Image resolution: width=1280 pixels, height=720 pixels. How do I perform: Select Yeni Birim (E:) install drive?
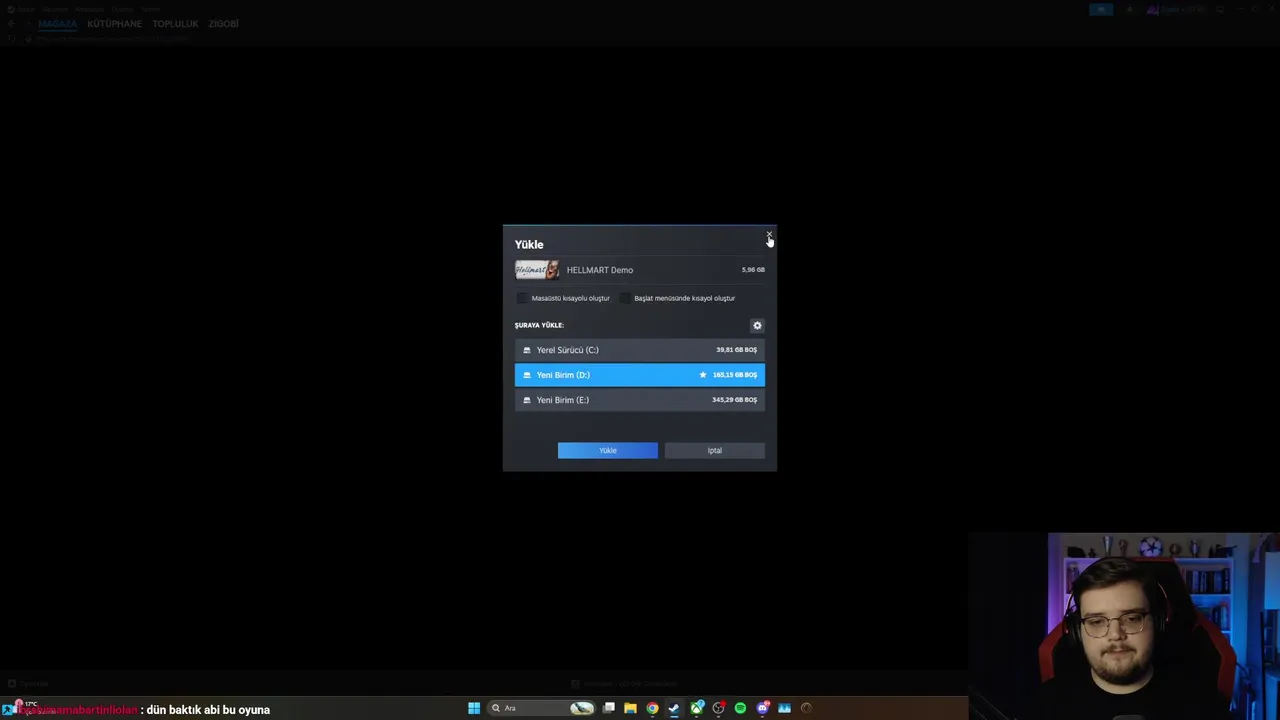pos(640,400)
